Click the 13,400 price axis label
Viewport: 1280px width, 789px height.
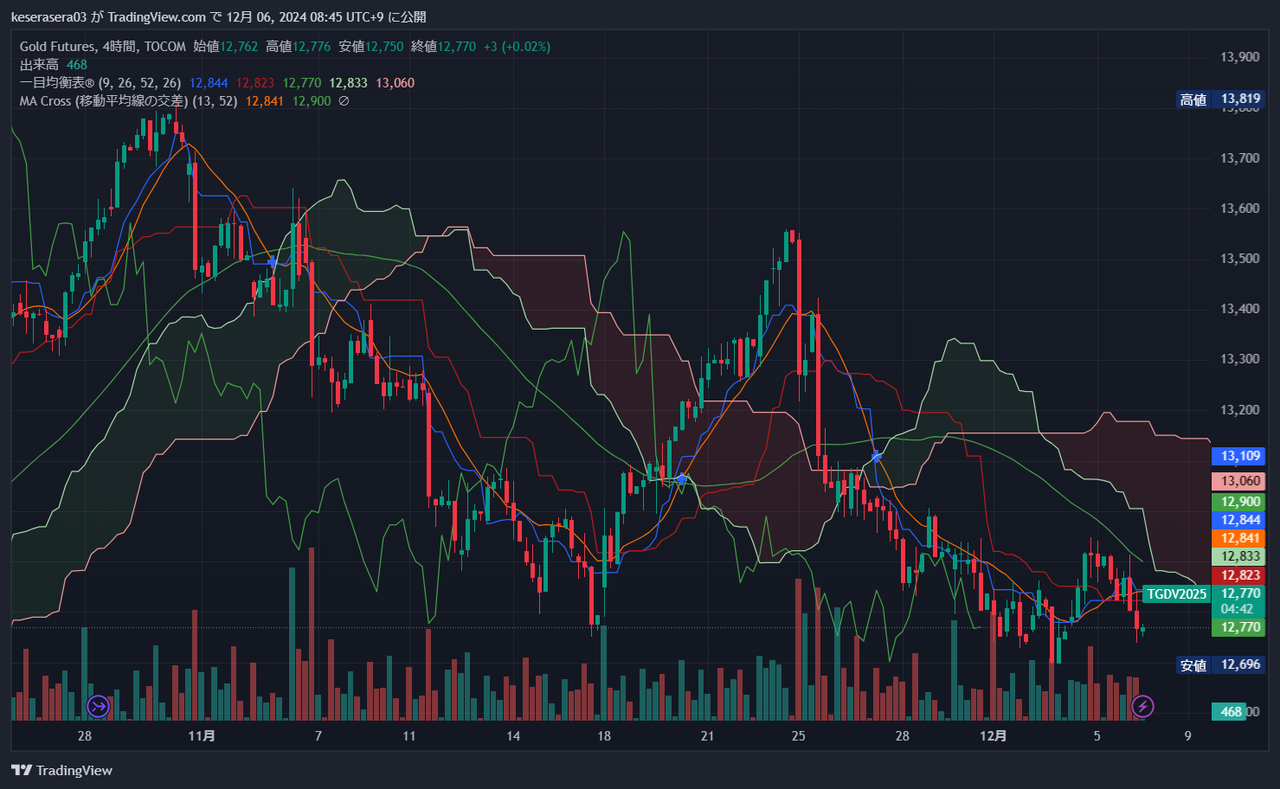click(x=1240, y=309)
